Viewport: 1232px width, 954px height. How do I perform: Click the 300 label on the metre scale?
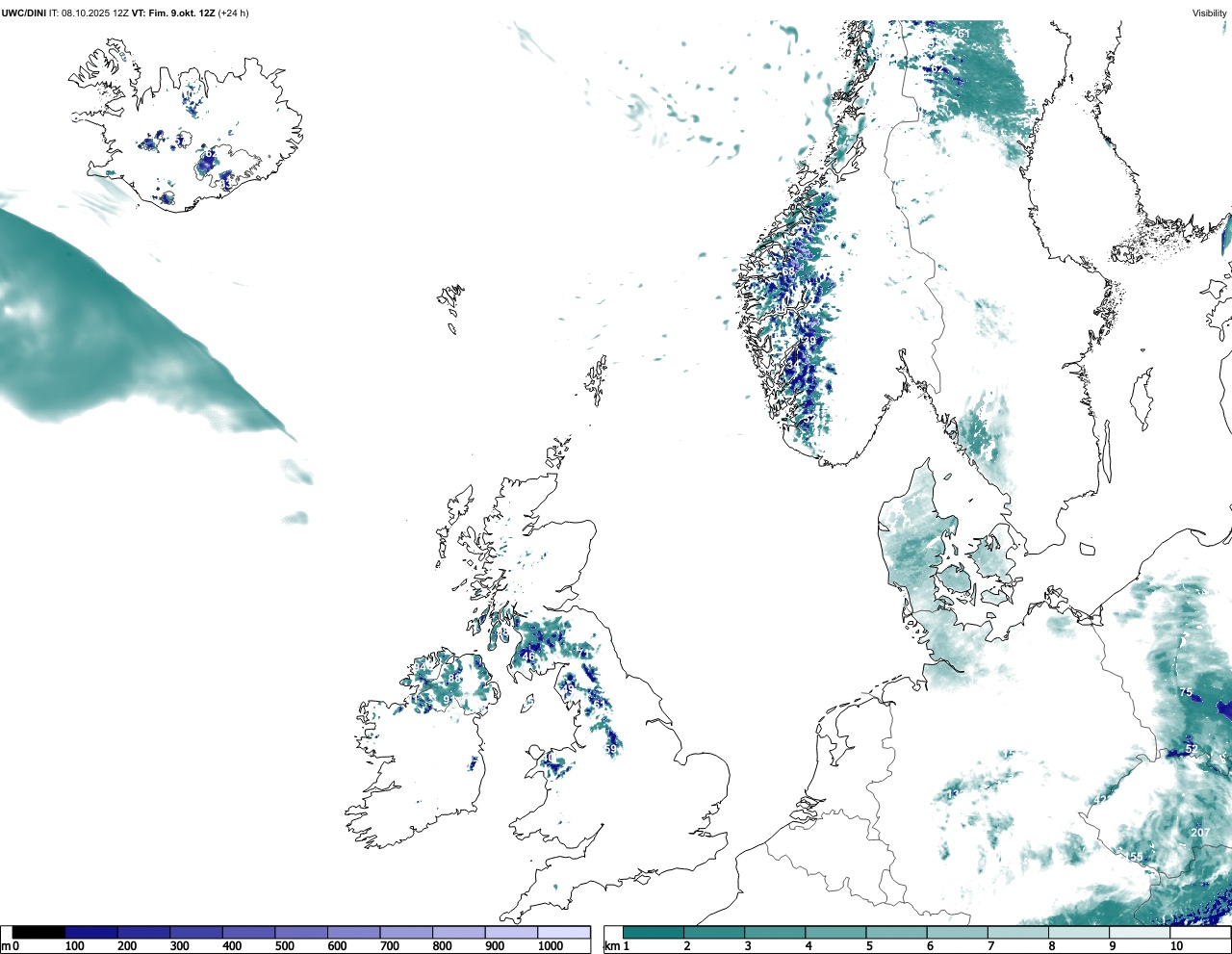point(179,946)
